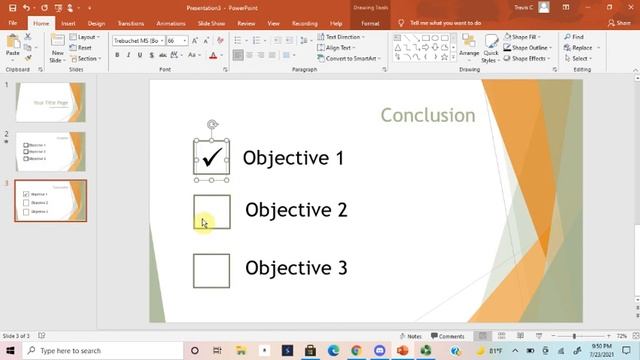The height and width of the screenshot is (360, 640).
Task: Open the File menu
Action: click(13, 23)
